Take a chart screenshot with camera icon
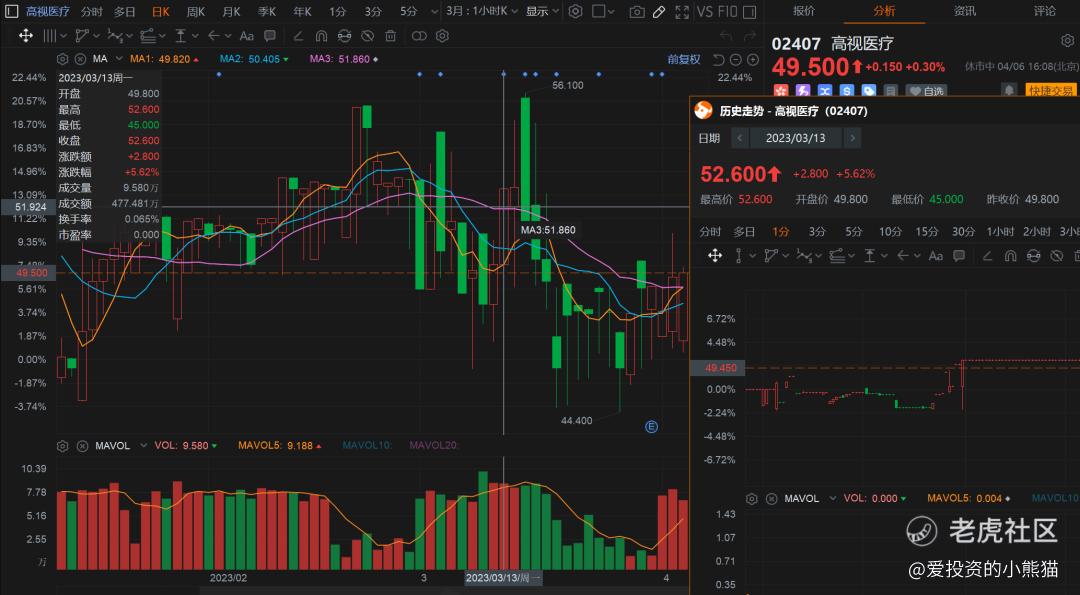Viewport: 1080px width, 595px height. click(637, 12)
